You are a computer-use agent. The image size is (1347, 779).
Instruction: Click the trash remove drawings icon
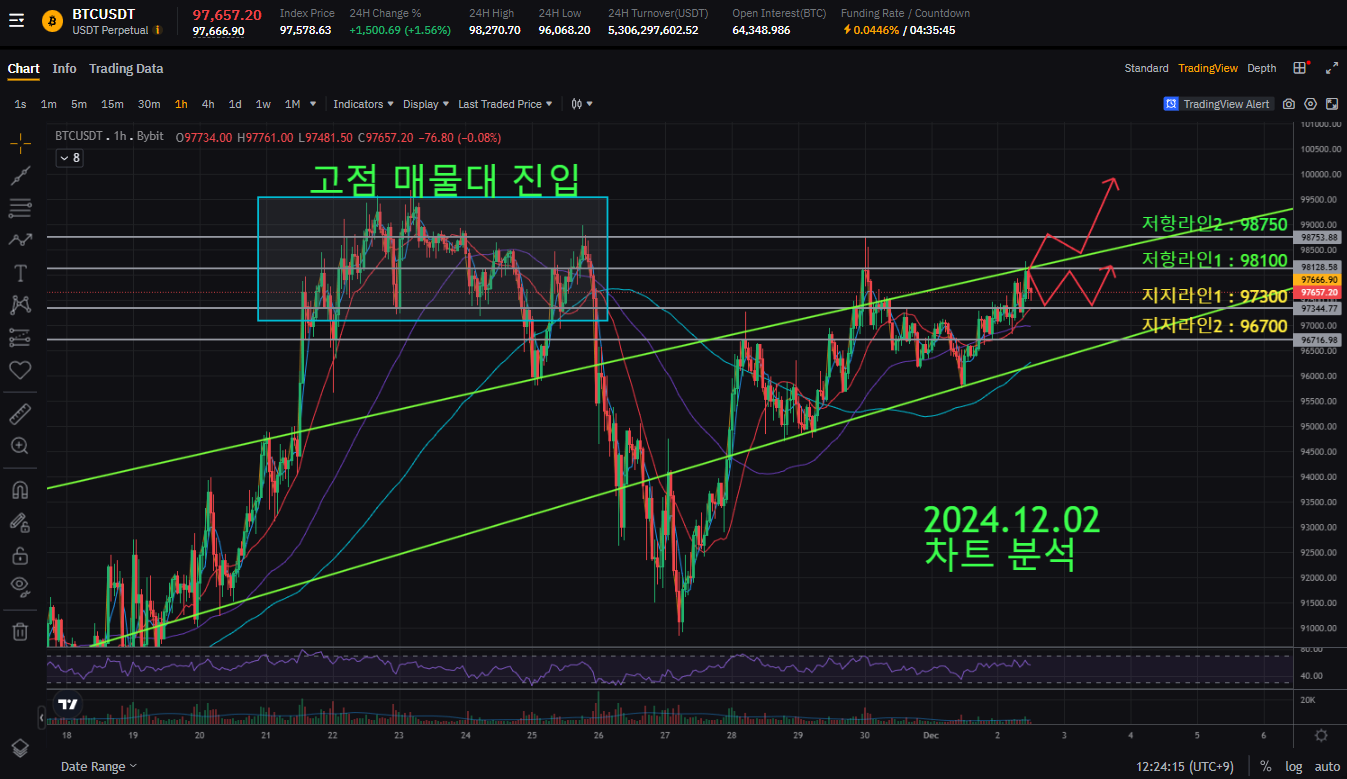[20, 630]
